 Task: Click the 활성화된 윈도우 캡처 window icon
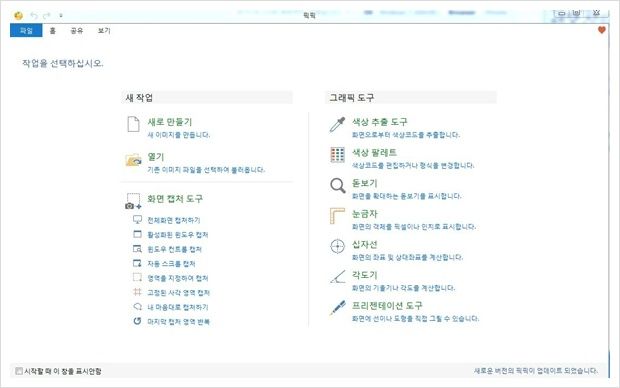pos(137,234)
